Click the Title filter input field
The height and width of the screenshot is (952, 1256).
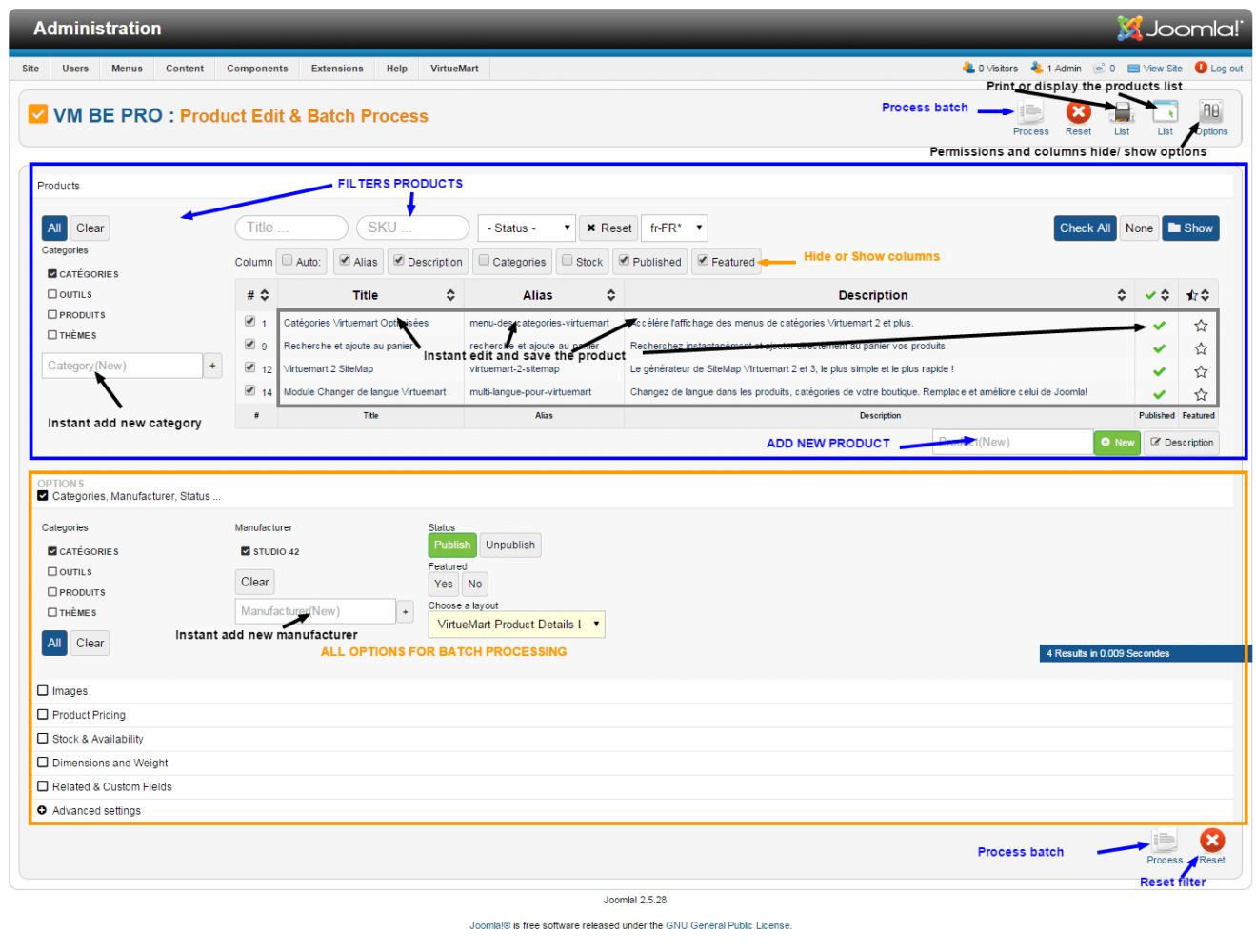(x=291, y=228)
